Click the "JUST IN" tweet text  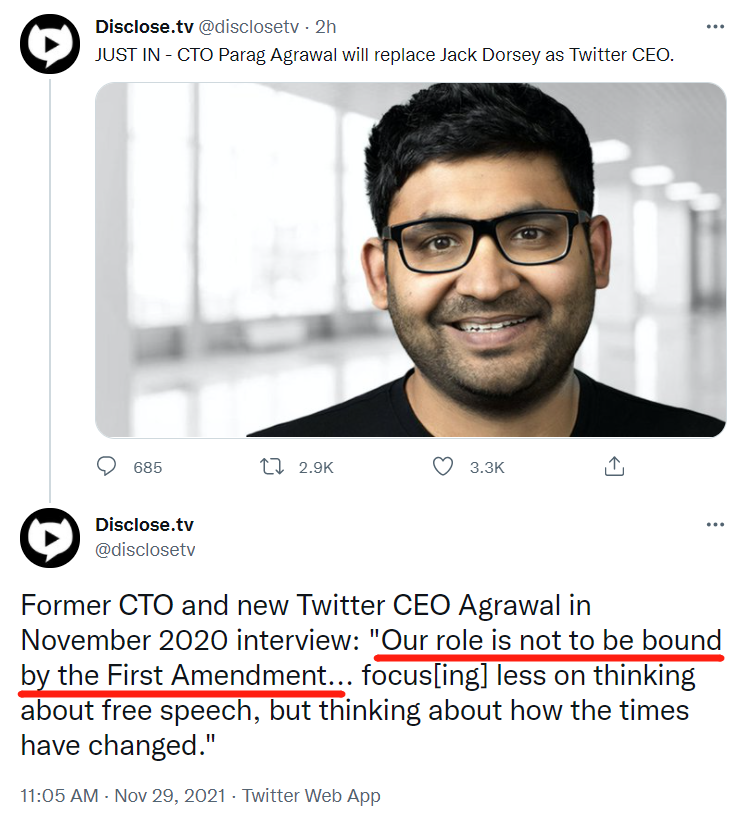[x=384, y=54]
